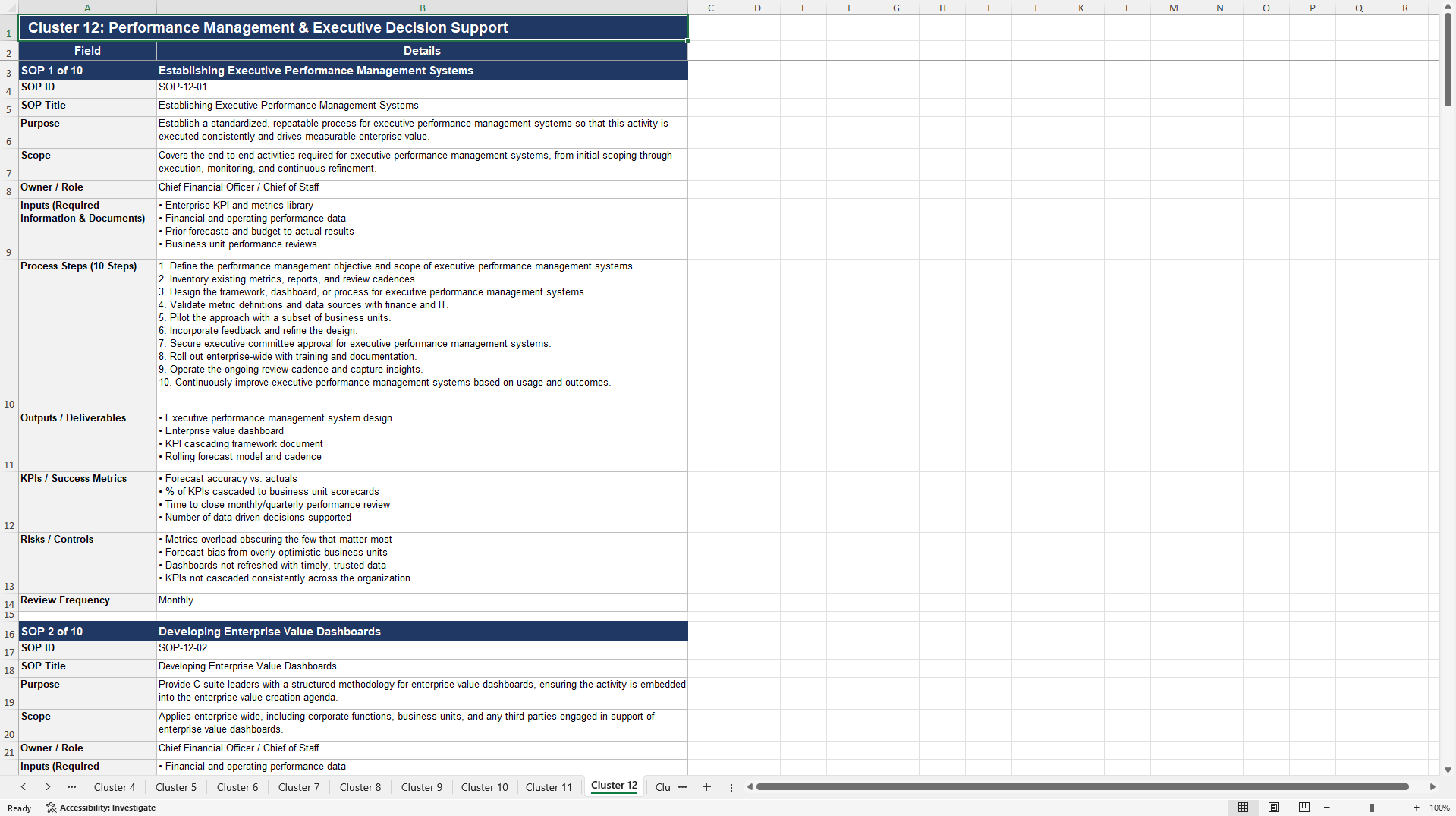Select cell containing SOP-12-02
Image resolution: width=1456 pixels, height=816 pixels.
pyautogui.click(x=422, y=650)
